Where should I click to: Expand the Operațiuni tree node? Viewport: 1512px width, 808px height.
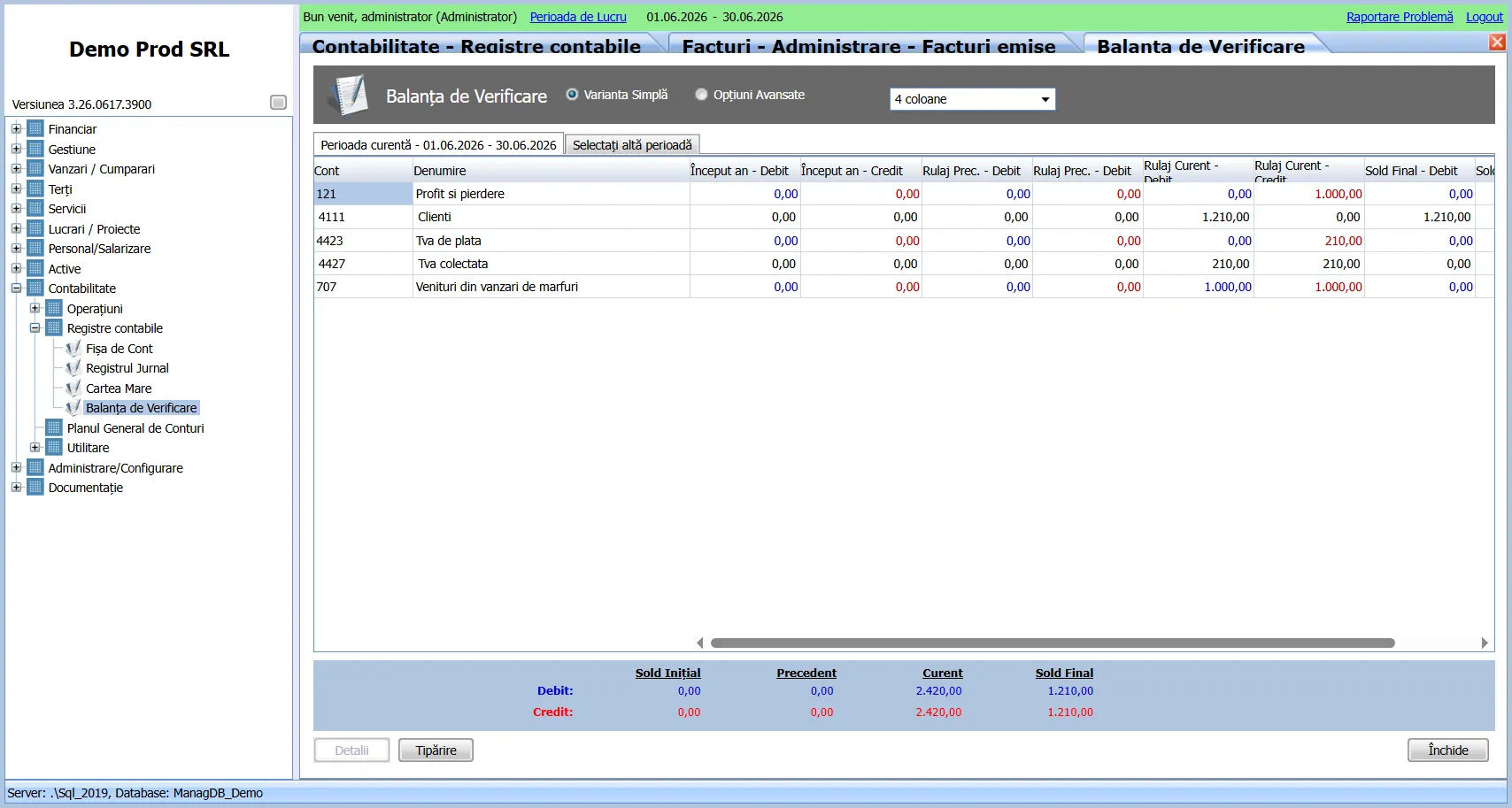pyautogui.click(x=35, y=308)
